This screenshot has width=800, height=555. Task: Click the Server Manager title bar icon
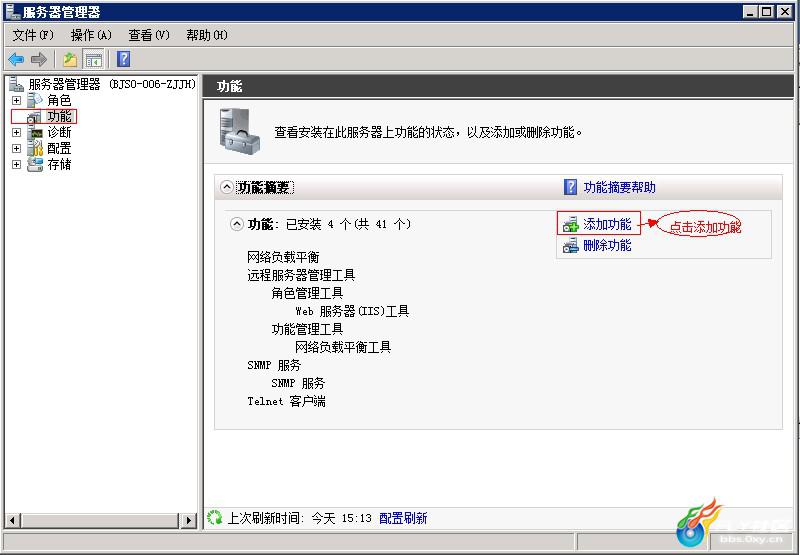point(12,11)
